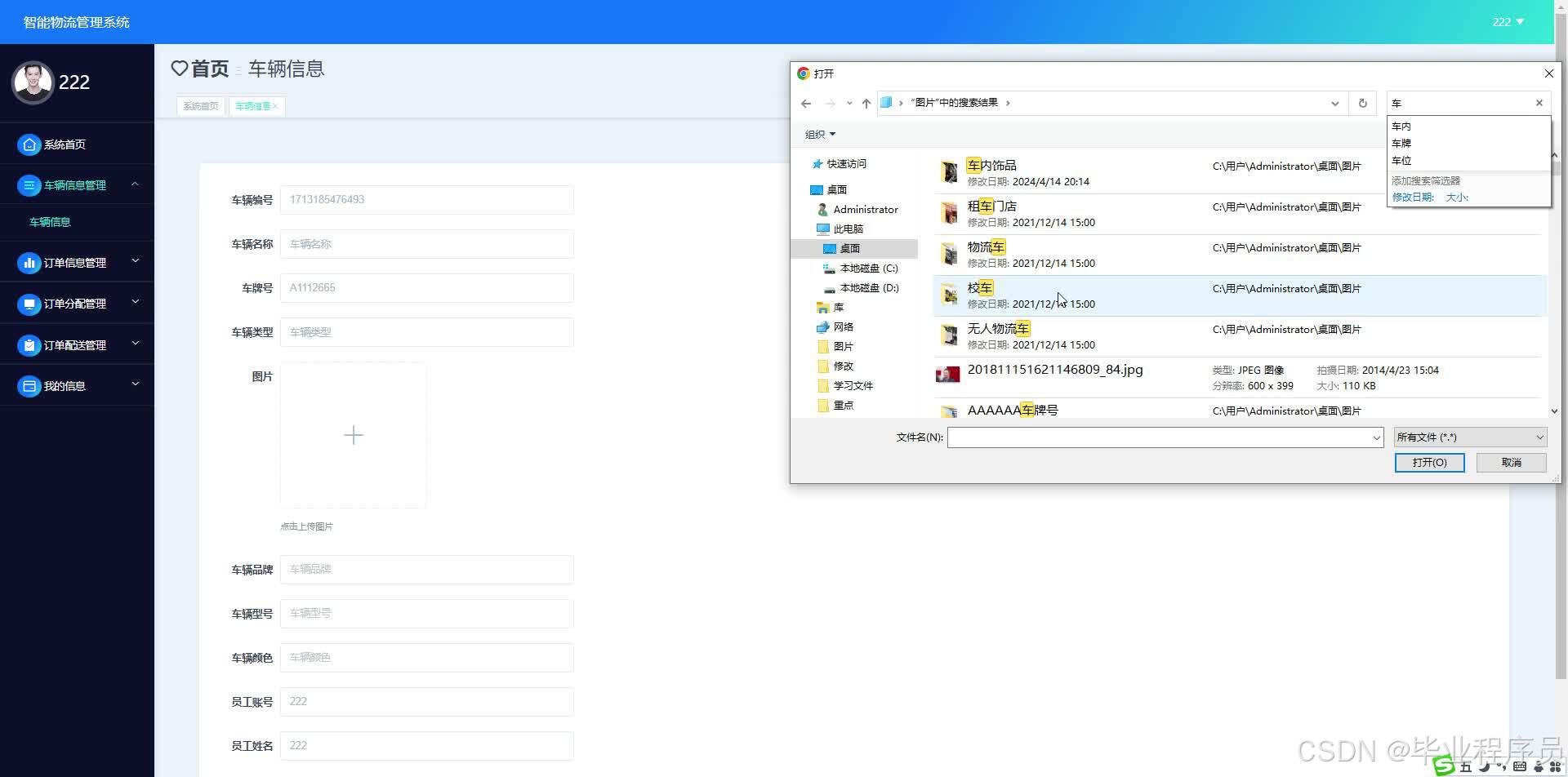Click the 修改日期 search filter link
Screen dimensions: 1568x777
point(1413,198)
